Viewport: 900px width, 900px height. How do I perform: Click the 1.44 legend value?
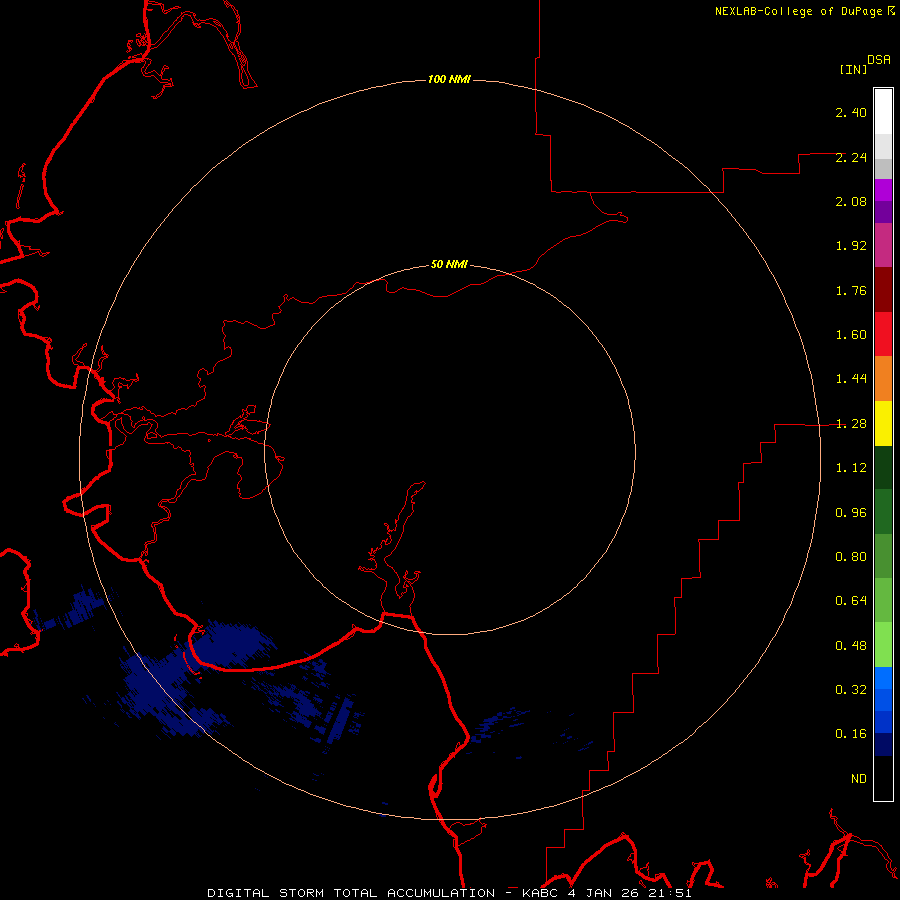[851, 379]
